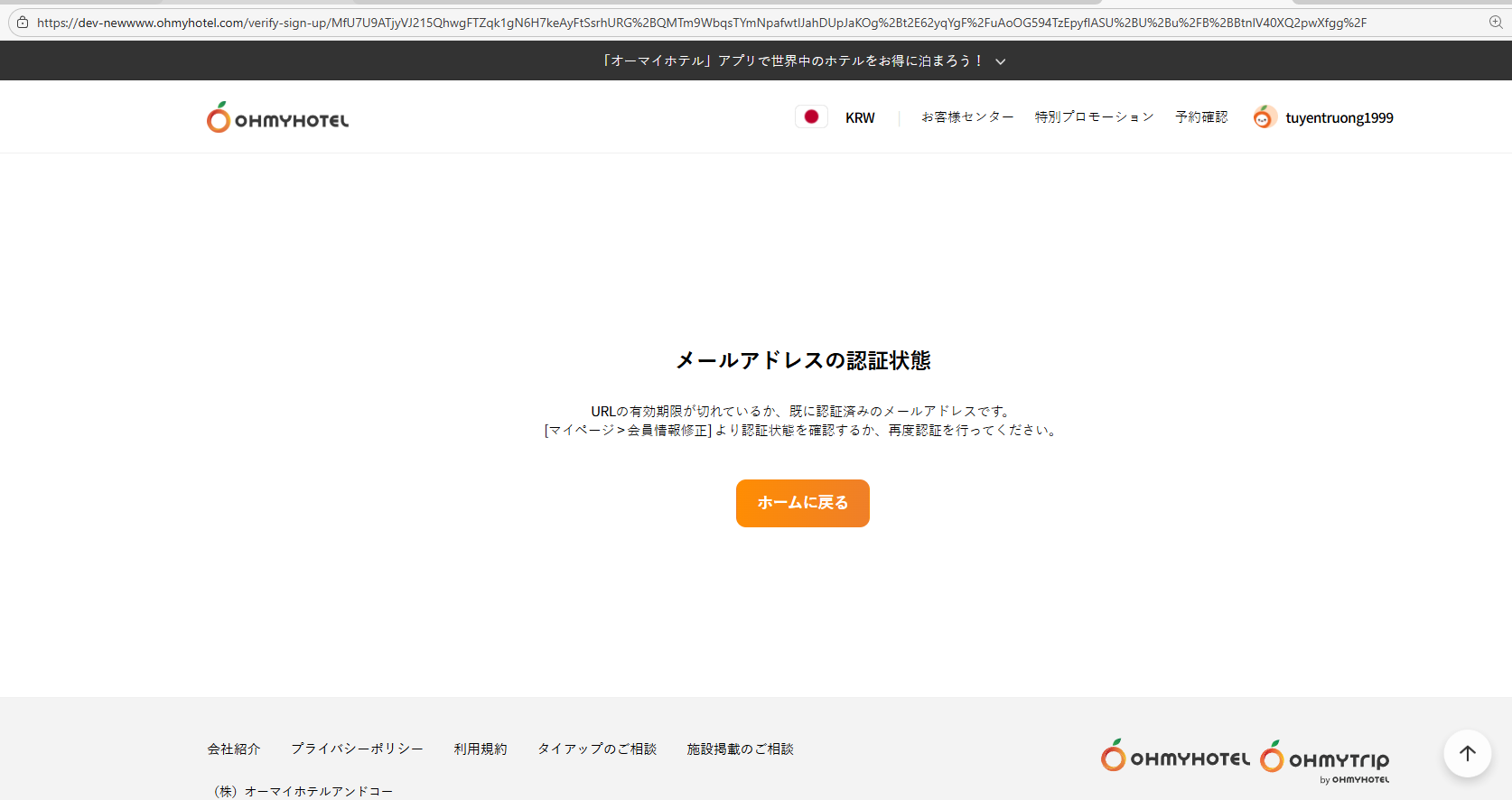
Task: Click the URLの有効期限 message line
Action: point(803,412)
